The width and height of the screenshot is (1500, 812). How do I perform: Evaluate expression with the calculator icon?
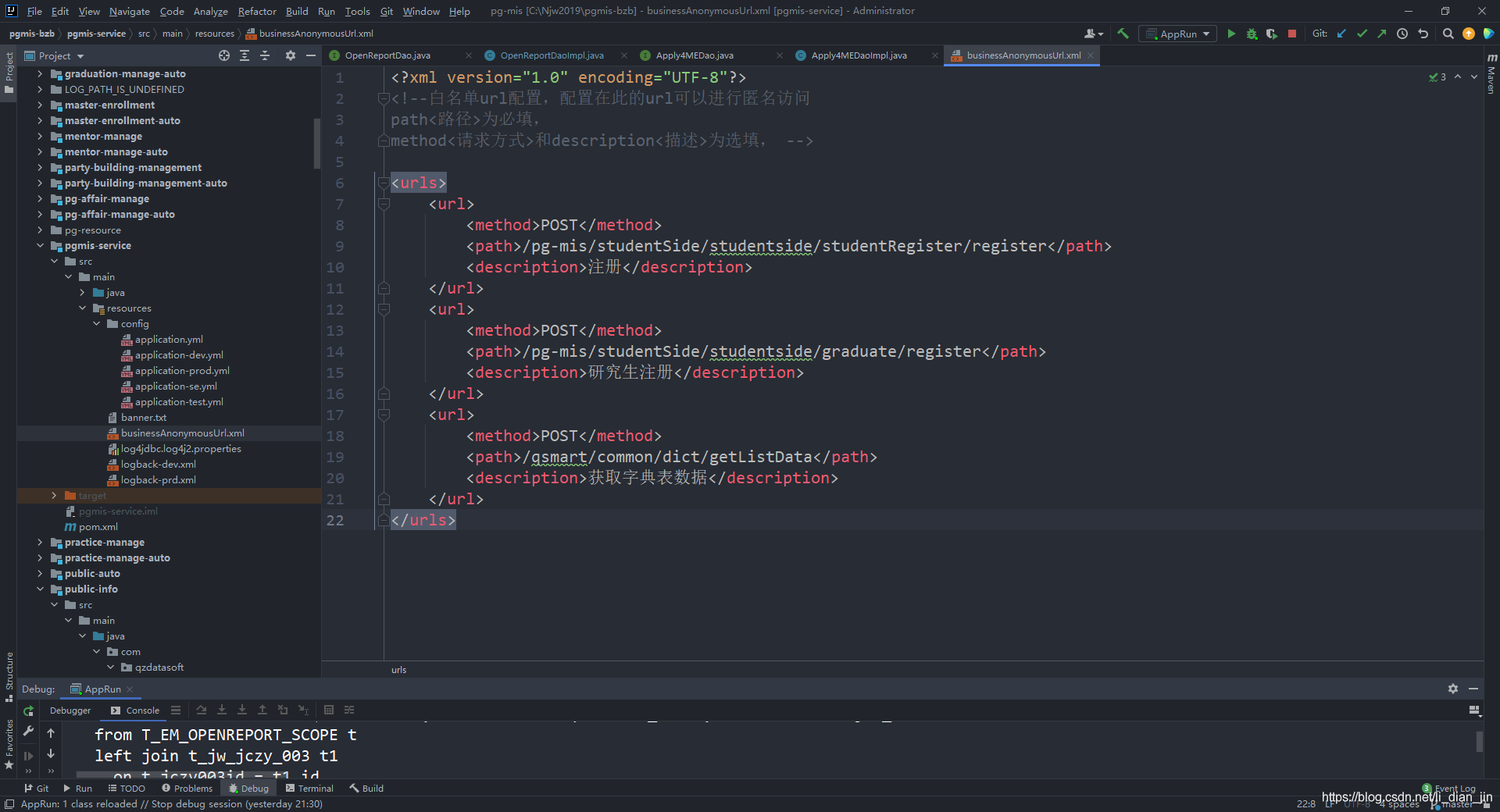pyautogui.click(x=329, y=710)
